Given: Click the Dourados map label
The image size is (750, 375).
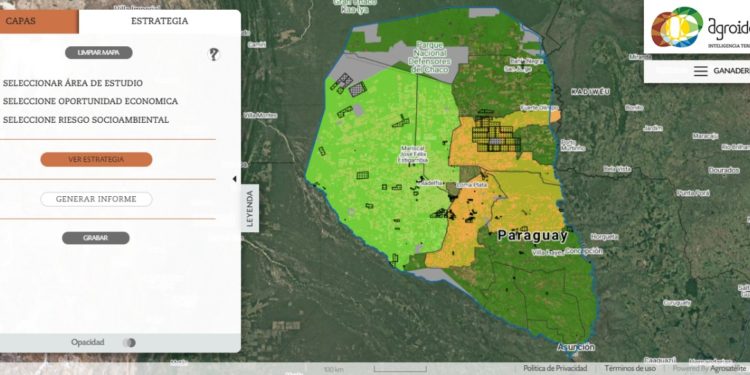Looking at the screenshot, I should [x=724, y=170].
